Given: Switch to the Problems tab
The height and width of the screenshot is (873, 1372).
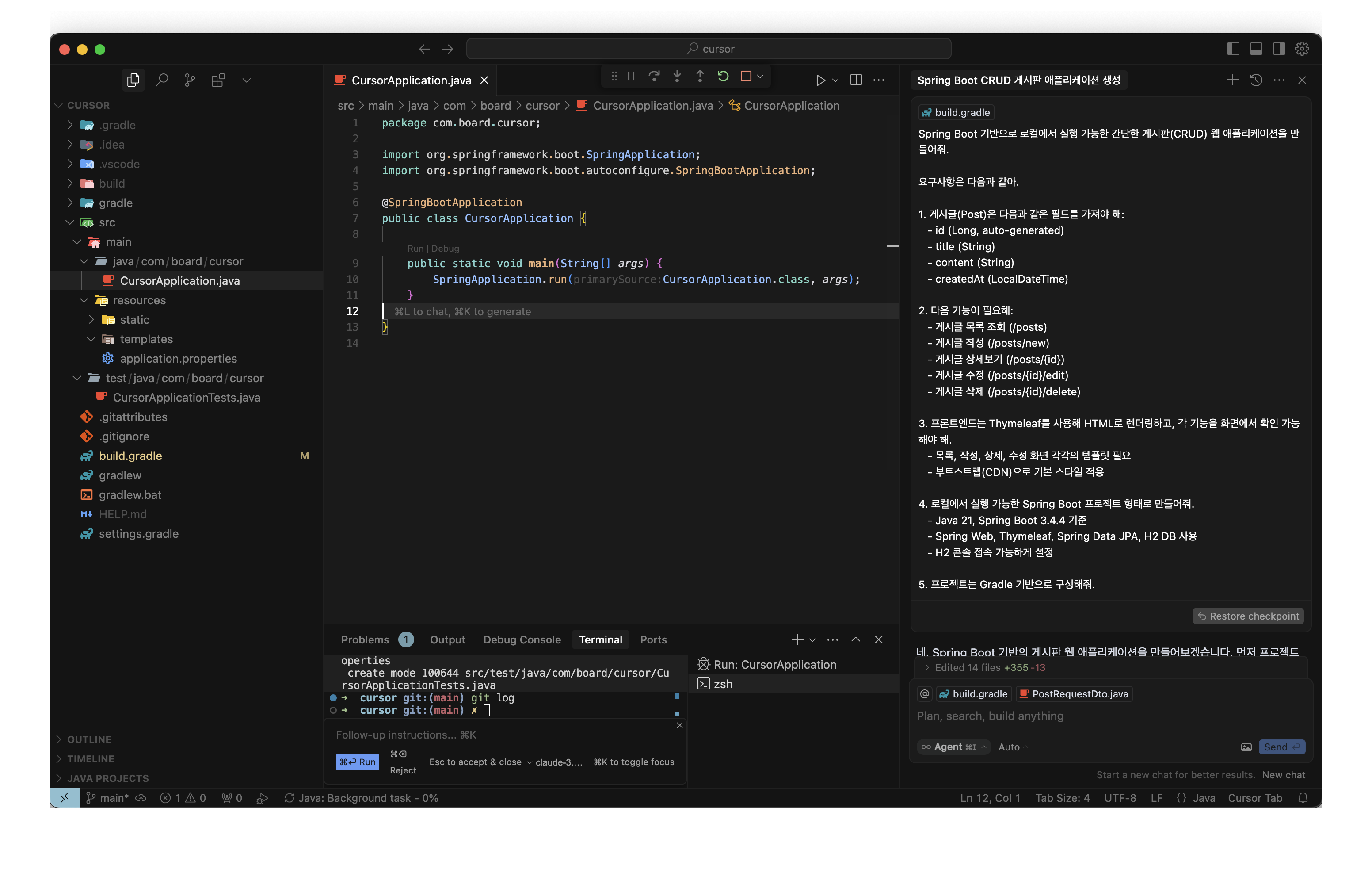Looking at the screenshot, I should (x=365, y=640).
